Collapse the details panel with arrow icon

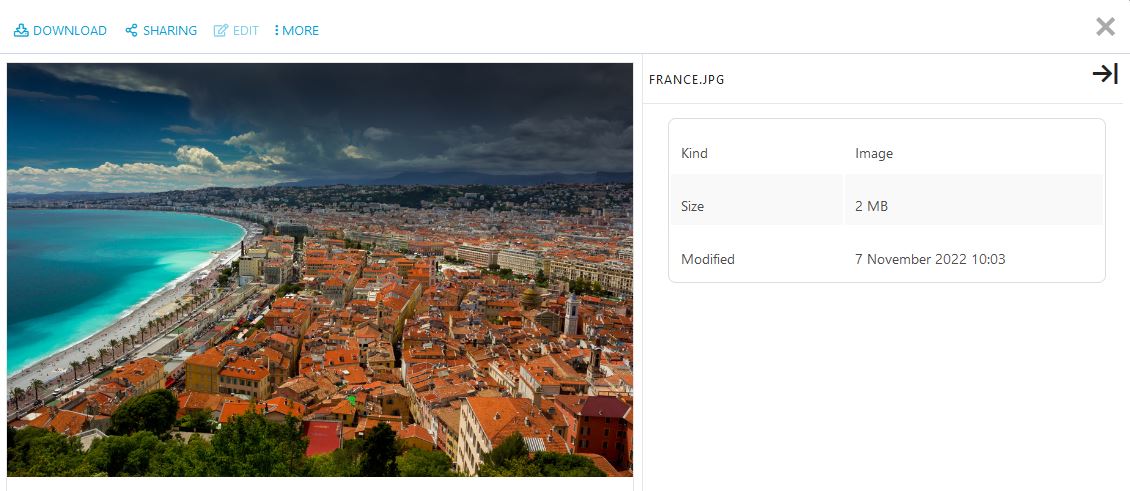tap(1104, 74)
